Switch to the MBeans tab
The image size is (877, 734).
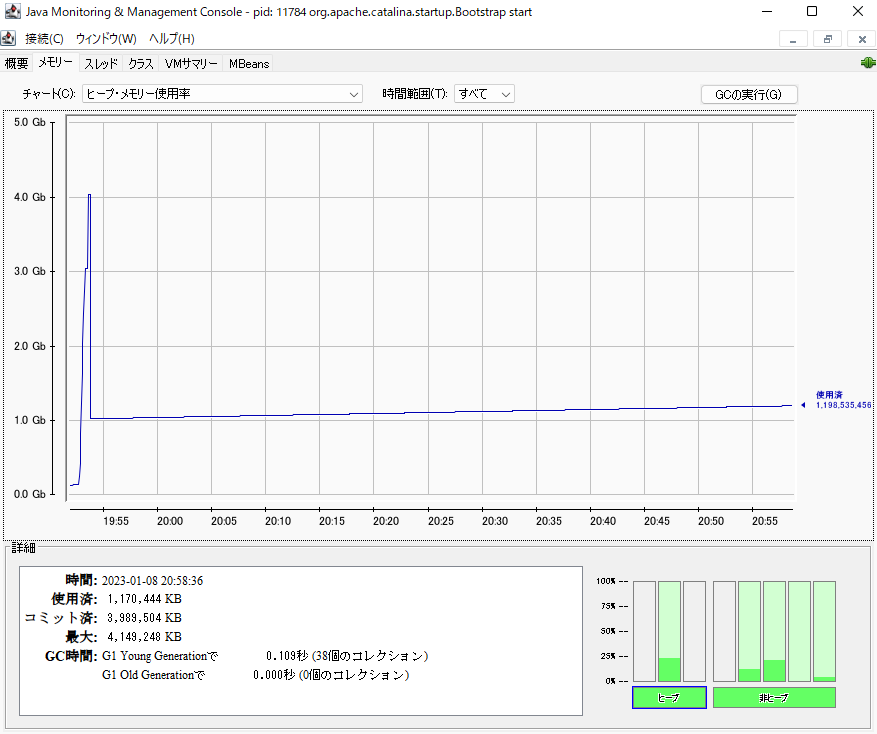248,63
